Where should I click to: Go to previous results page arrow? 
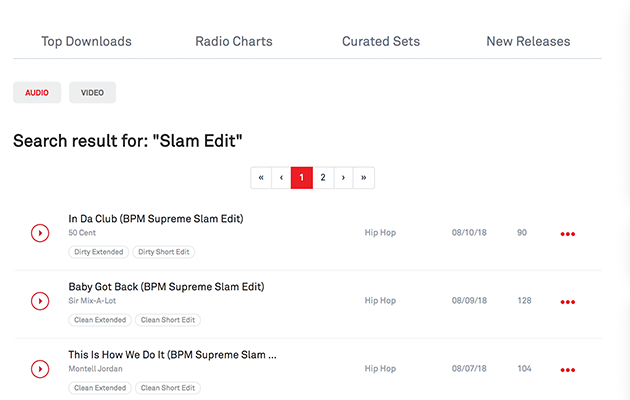[x=281, y=177]
